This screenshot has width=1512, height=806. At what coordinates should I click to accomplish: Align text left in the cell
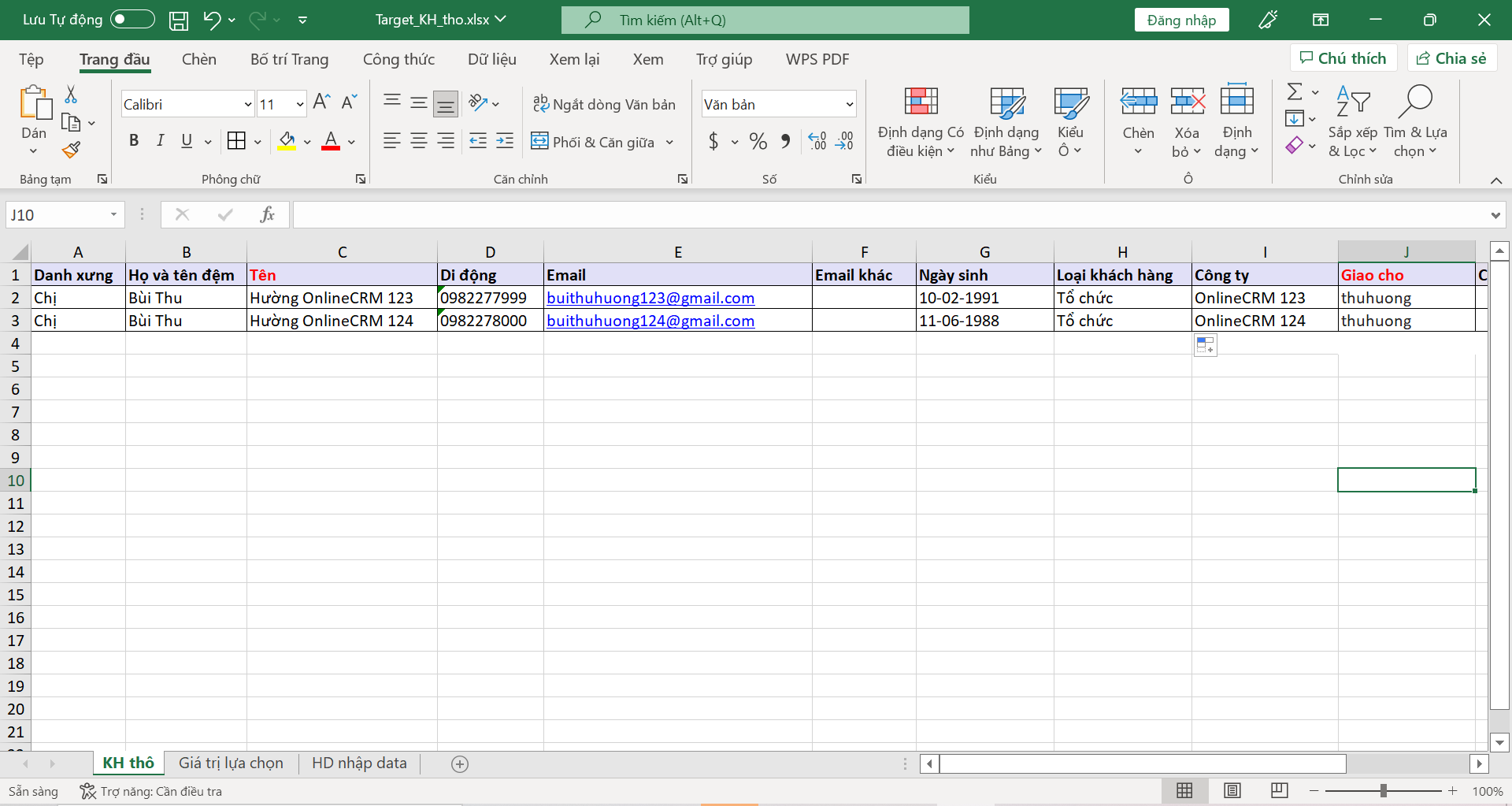point(391,140)
